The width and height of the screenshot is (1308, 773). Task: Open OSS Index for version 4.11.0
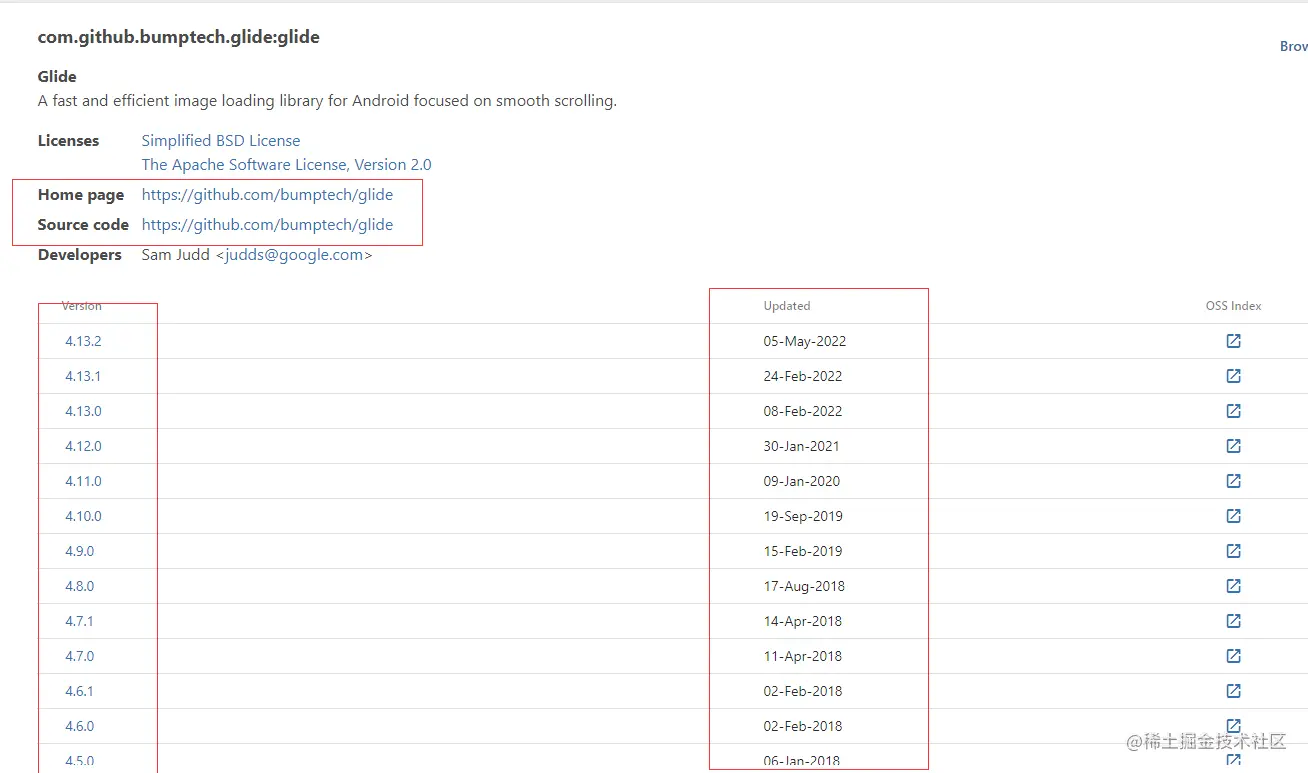tap(1233, 481)
